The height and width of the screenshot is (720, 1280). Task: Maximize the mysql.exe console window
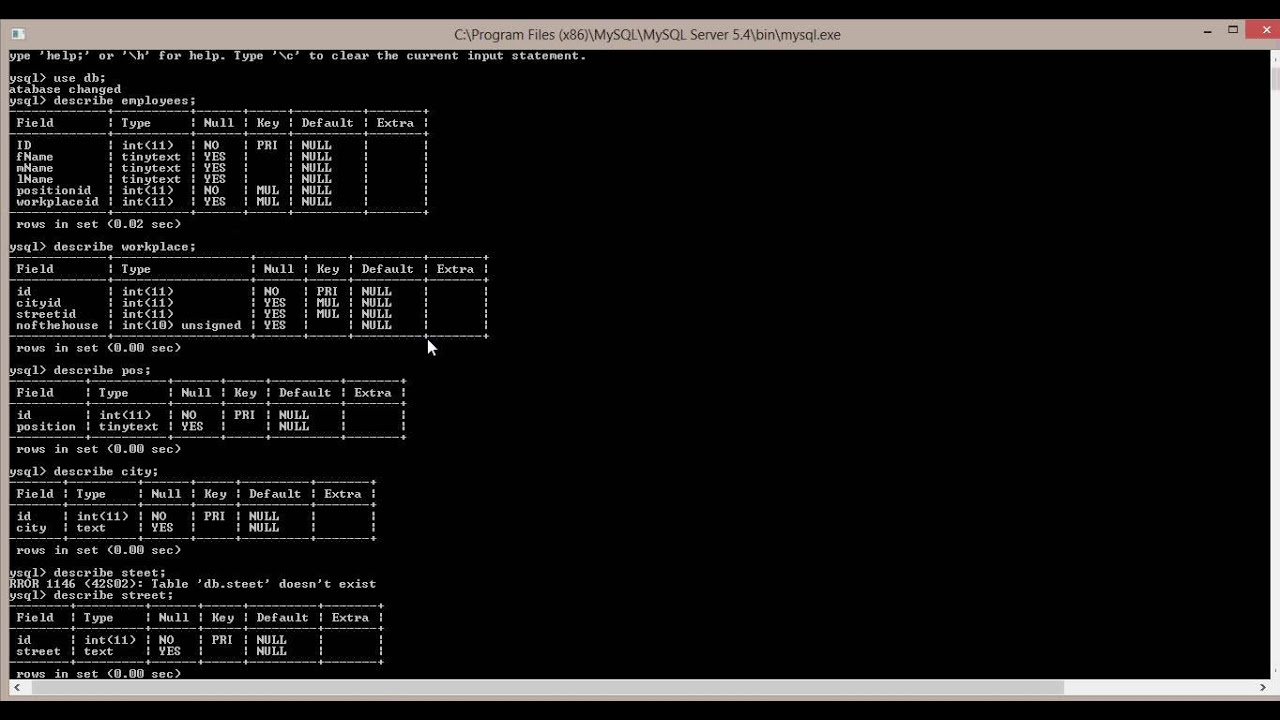pos(1233,31)
